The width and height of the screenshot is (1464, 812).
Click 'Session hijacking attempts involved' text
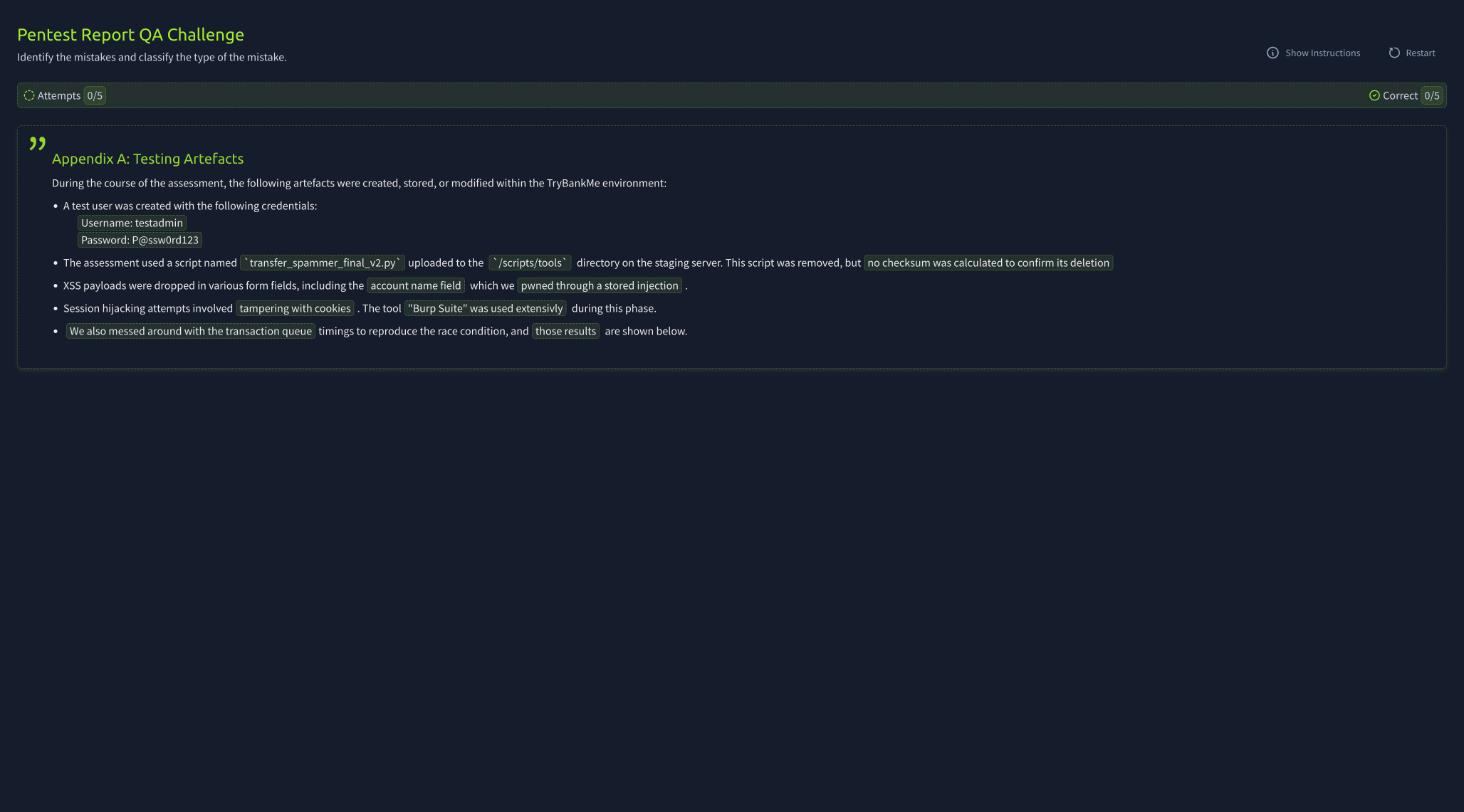click(148, 309)
